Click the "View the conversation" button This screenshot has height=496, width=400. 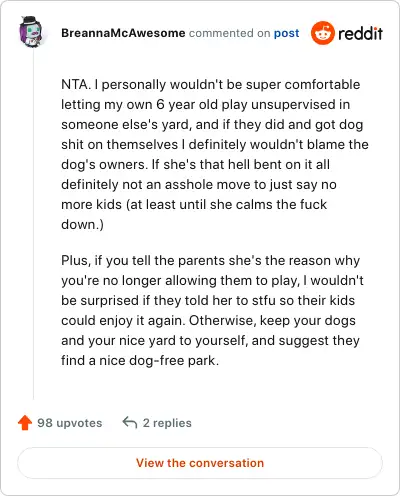click(200, 463)
